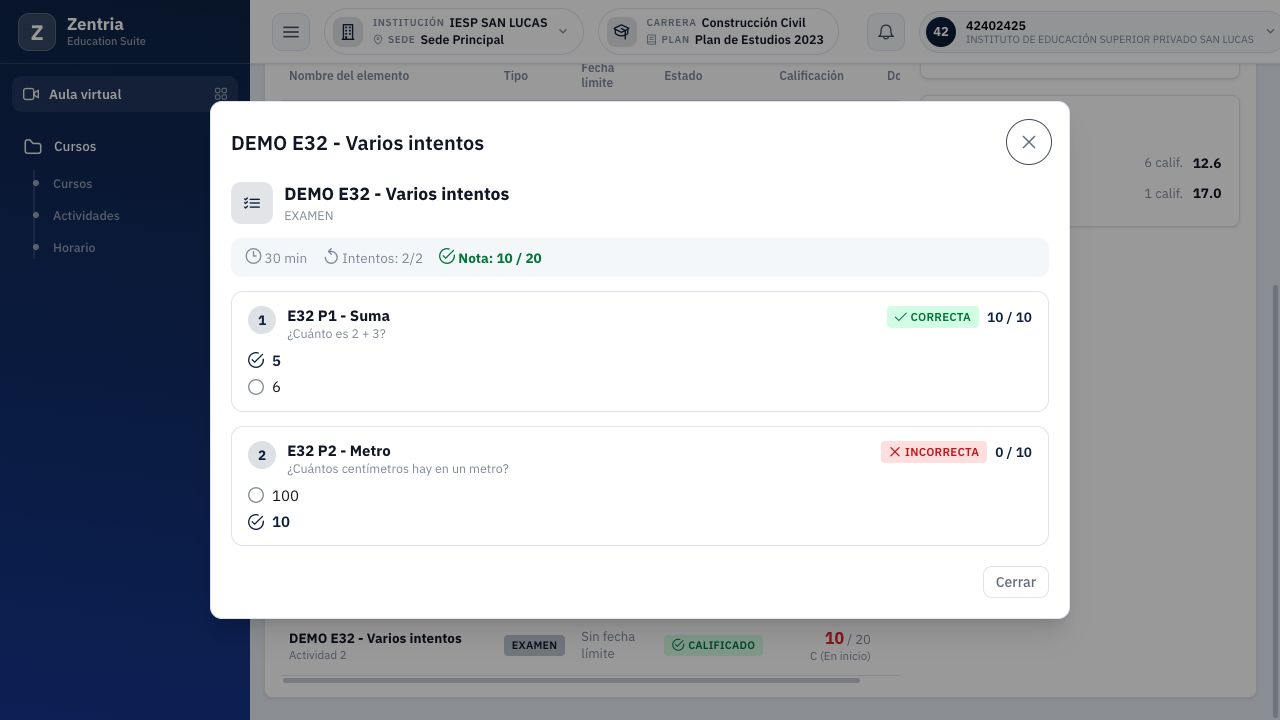
Task: Click the Calificación column header
Action: click(x=811, y=76)
